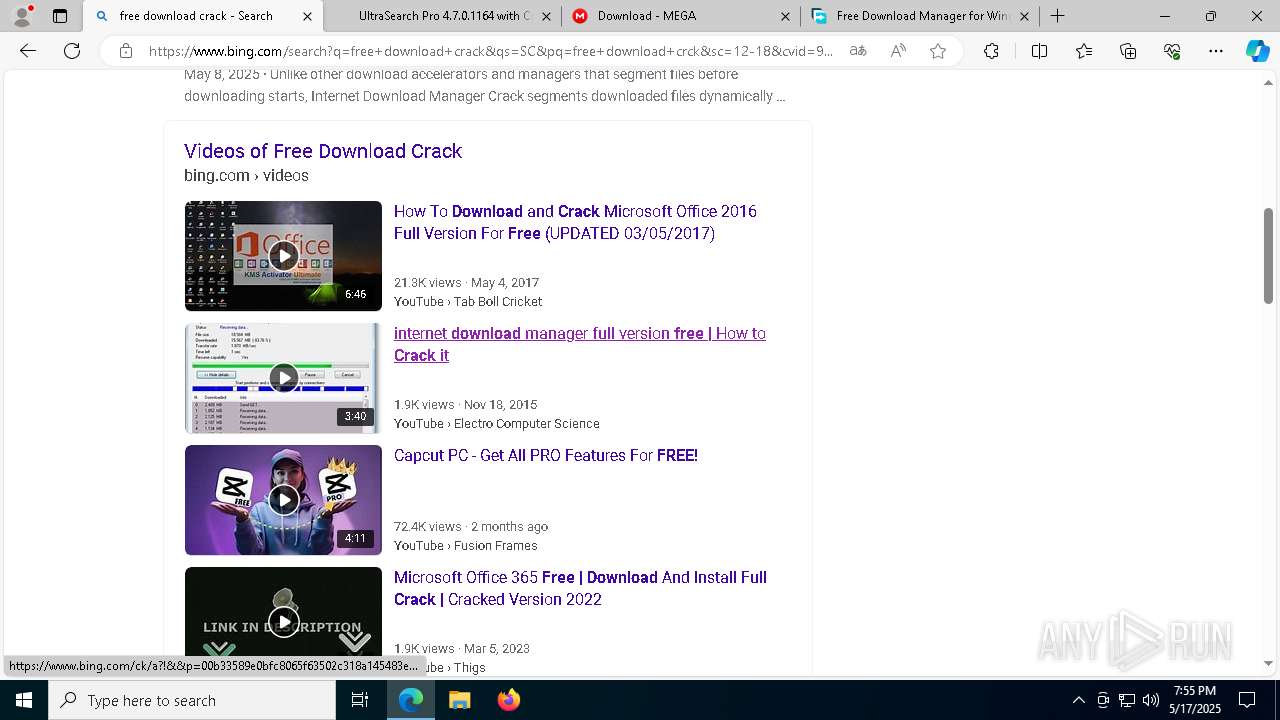Screen dimensions: 1280x720
Task: Click the 21.3K views · May 4, 2017 text
Action: 466,283
